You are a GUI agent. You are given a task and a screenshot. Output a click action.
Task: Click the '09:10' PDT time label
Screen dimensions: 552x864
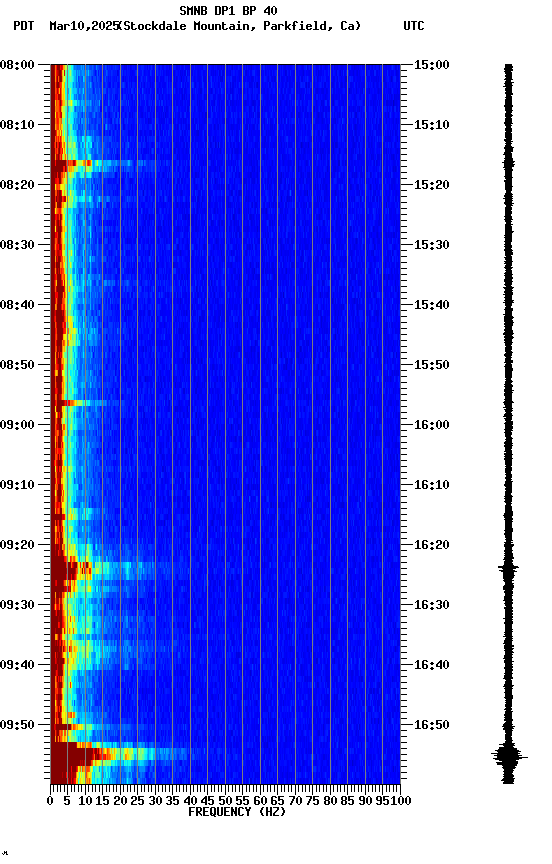(x=17, y=485)
